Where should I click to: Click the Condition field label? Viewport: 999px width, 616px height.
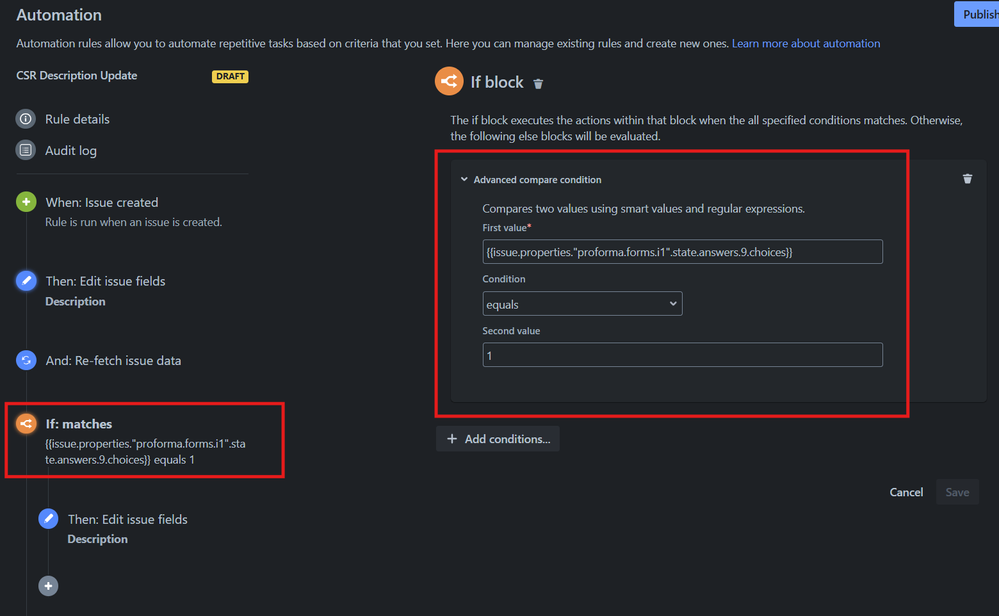504,279
